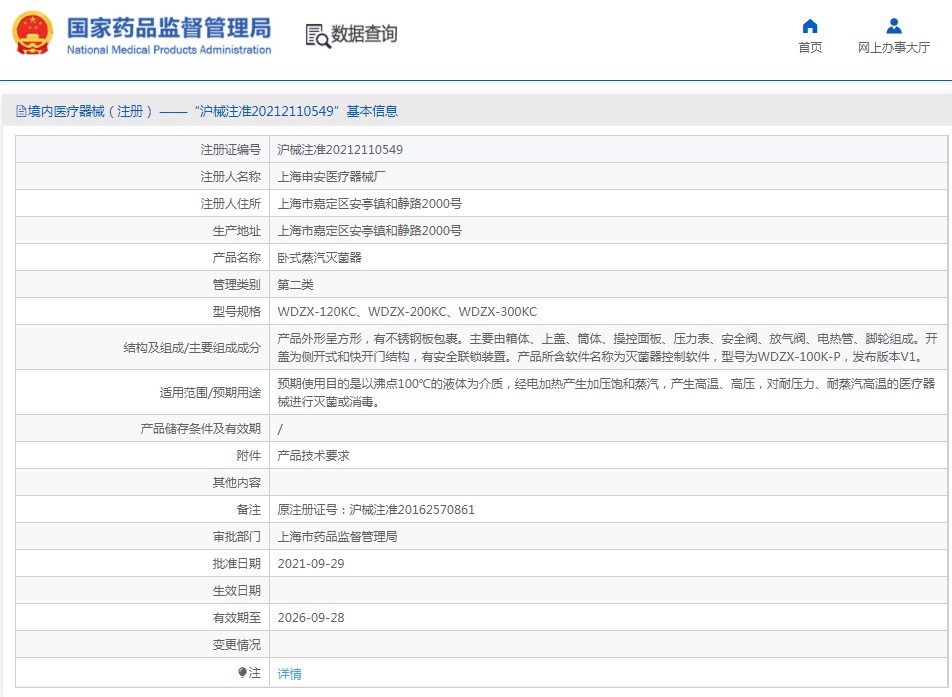This screenshot has width=952, height=697.
Task: Open the 数据查询 search icon
Action: pyautogui.click(x=318, y=35)
